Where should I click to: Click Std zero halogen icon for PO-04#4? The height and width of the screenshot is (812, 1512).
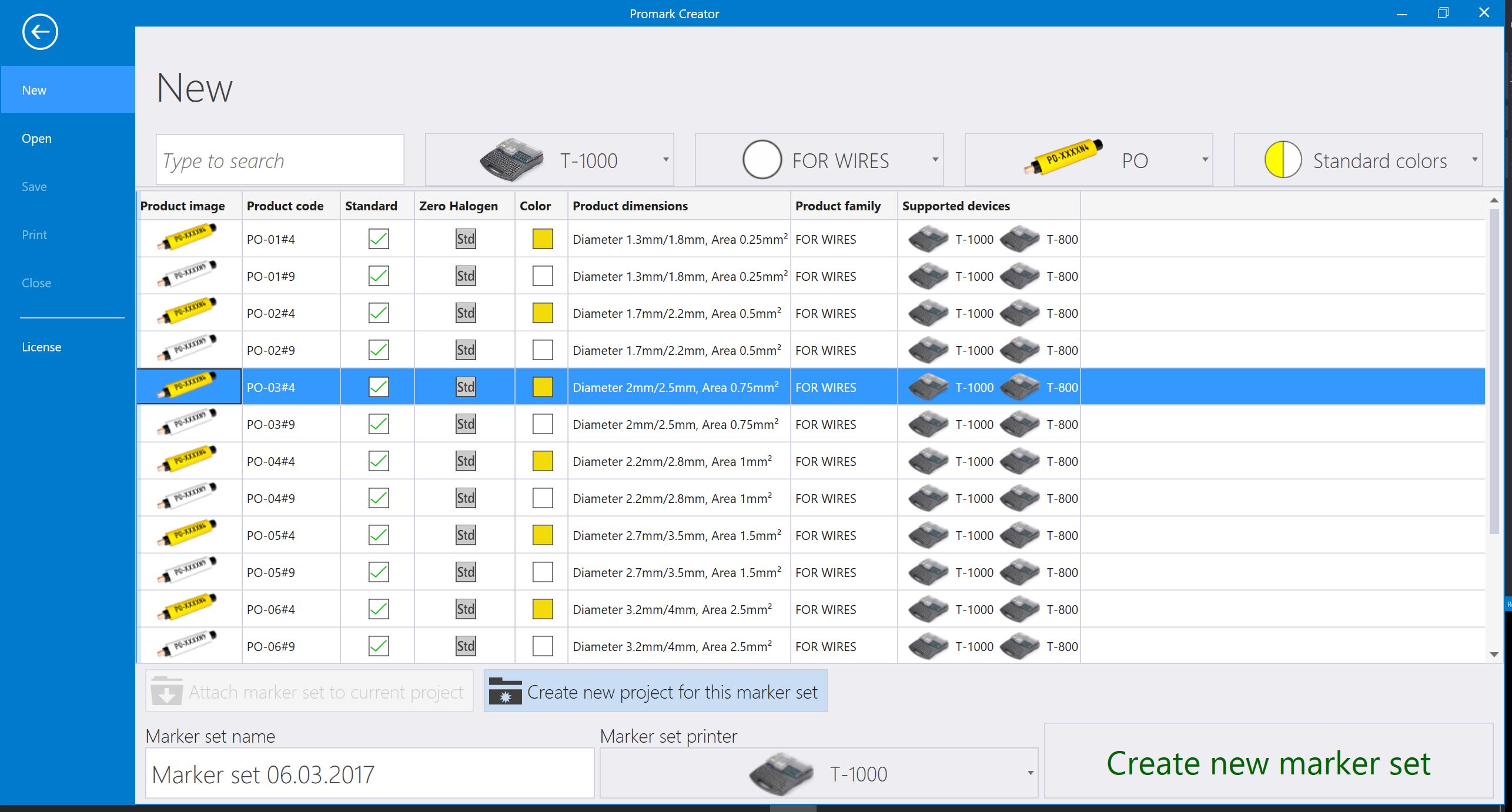click(466, 461)
